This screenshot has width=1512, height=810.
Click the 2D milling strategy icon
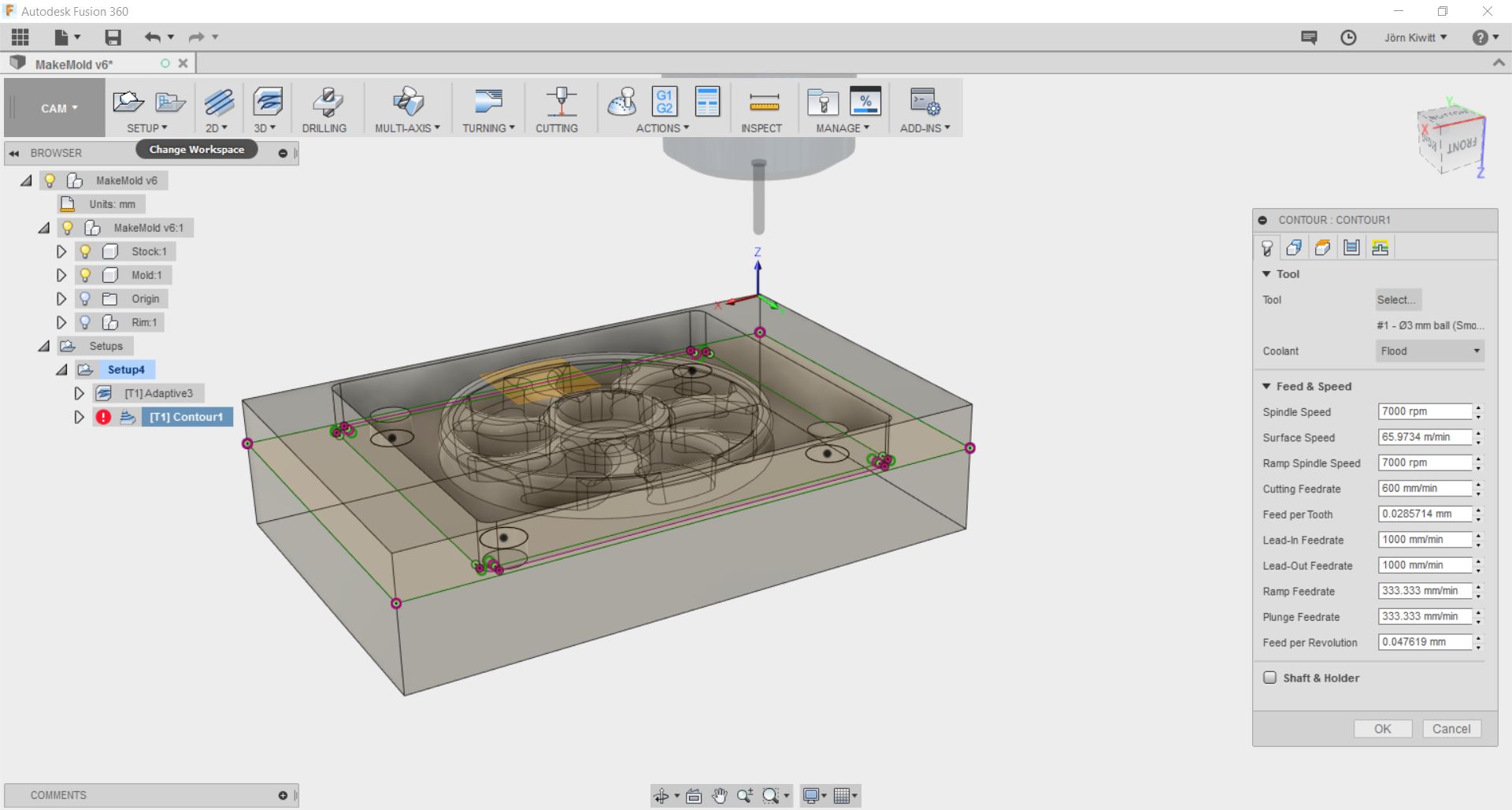click(219, 102)
